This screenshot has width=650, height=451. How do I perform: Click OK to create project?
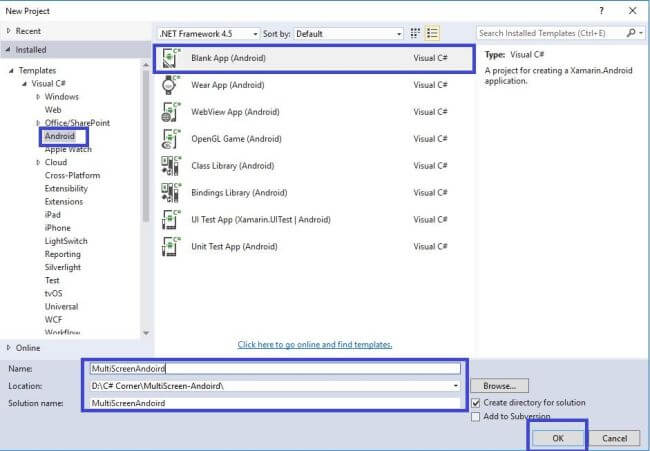point(558,438)
